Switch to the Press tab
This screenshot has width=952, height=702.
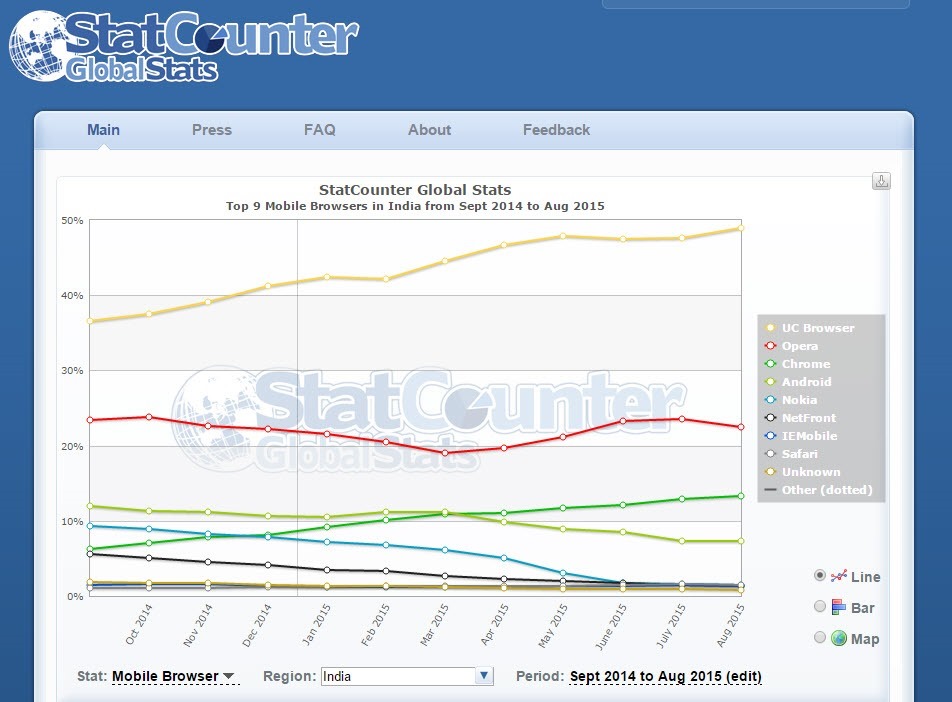tap(212, 130)
